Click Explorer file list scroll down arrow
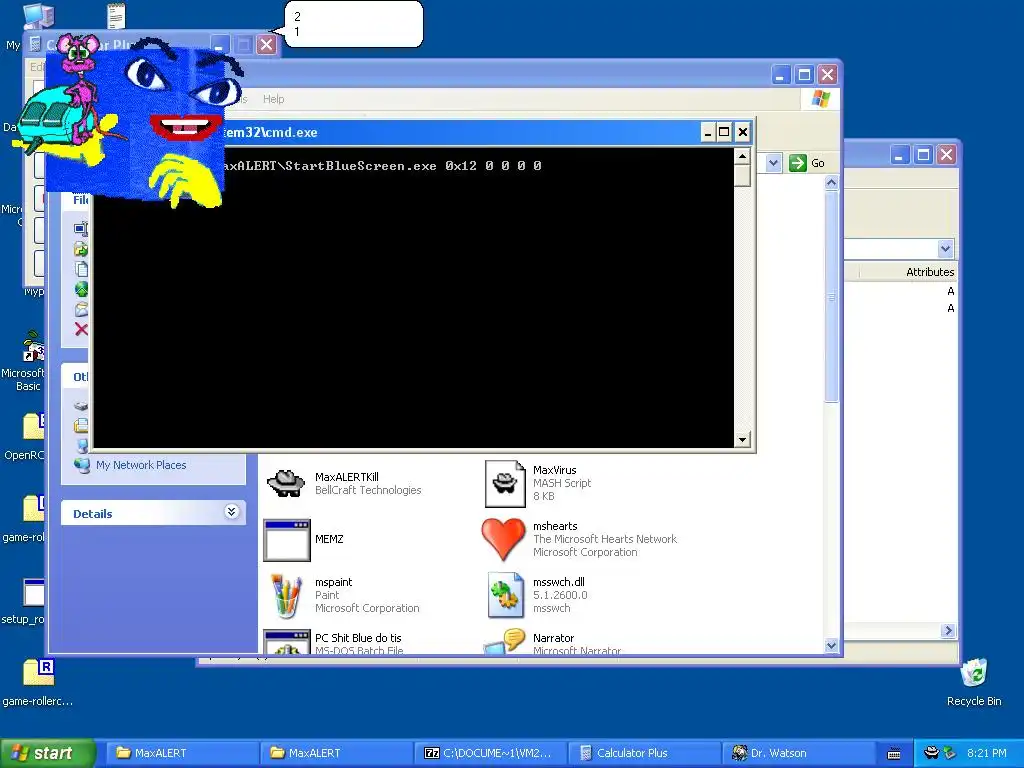Image resolution: width=1024 pixels, height=768 pixels. [x=831, y=645]
